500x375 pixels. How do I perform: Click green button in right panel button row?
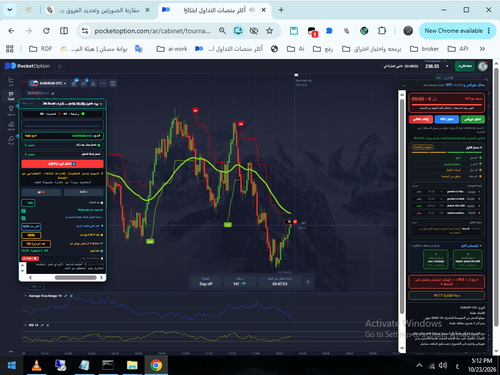(x=472, y=119)
